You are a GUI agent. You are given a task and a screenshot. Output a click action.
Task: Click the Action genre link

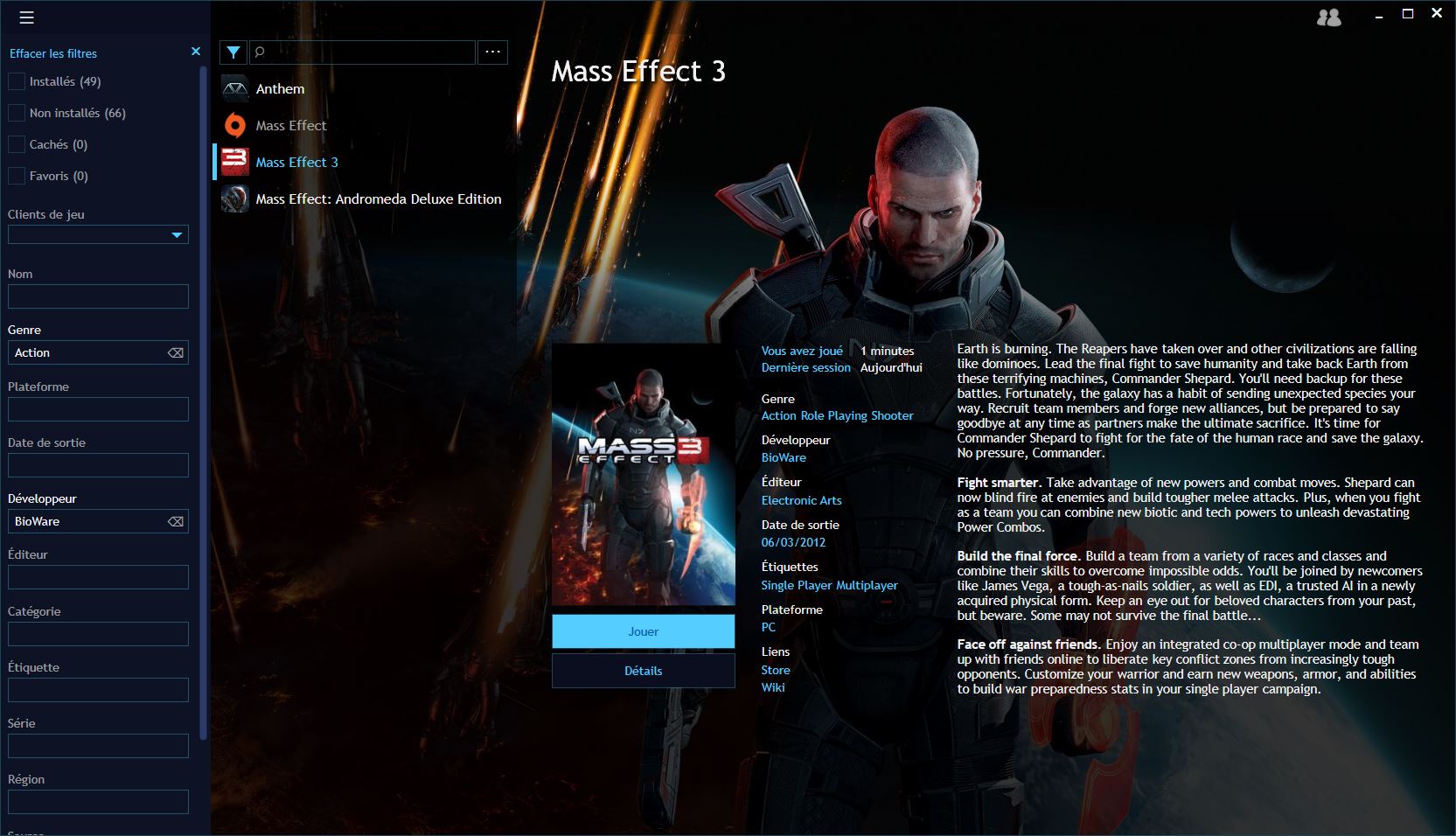778,415
